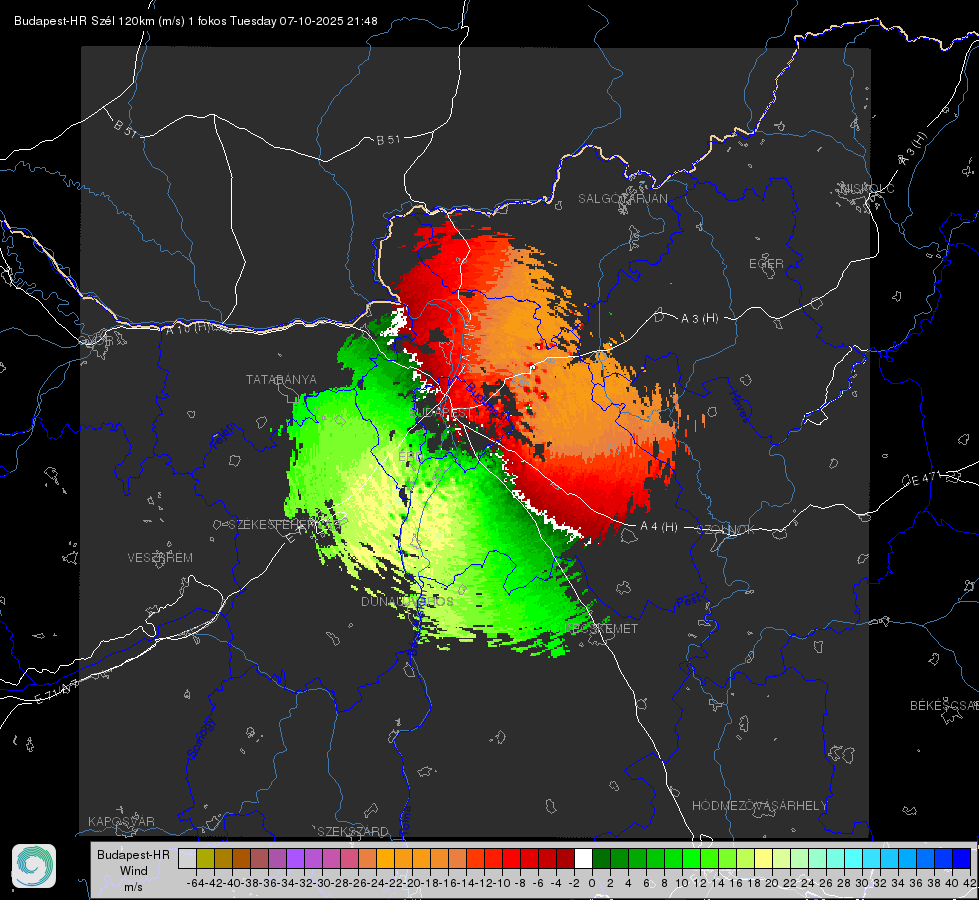The height and width of the screenshot is (900, 979).
Task: Click the '42' legend value
Action: point(970,883)
